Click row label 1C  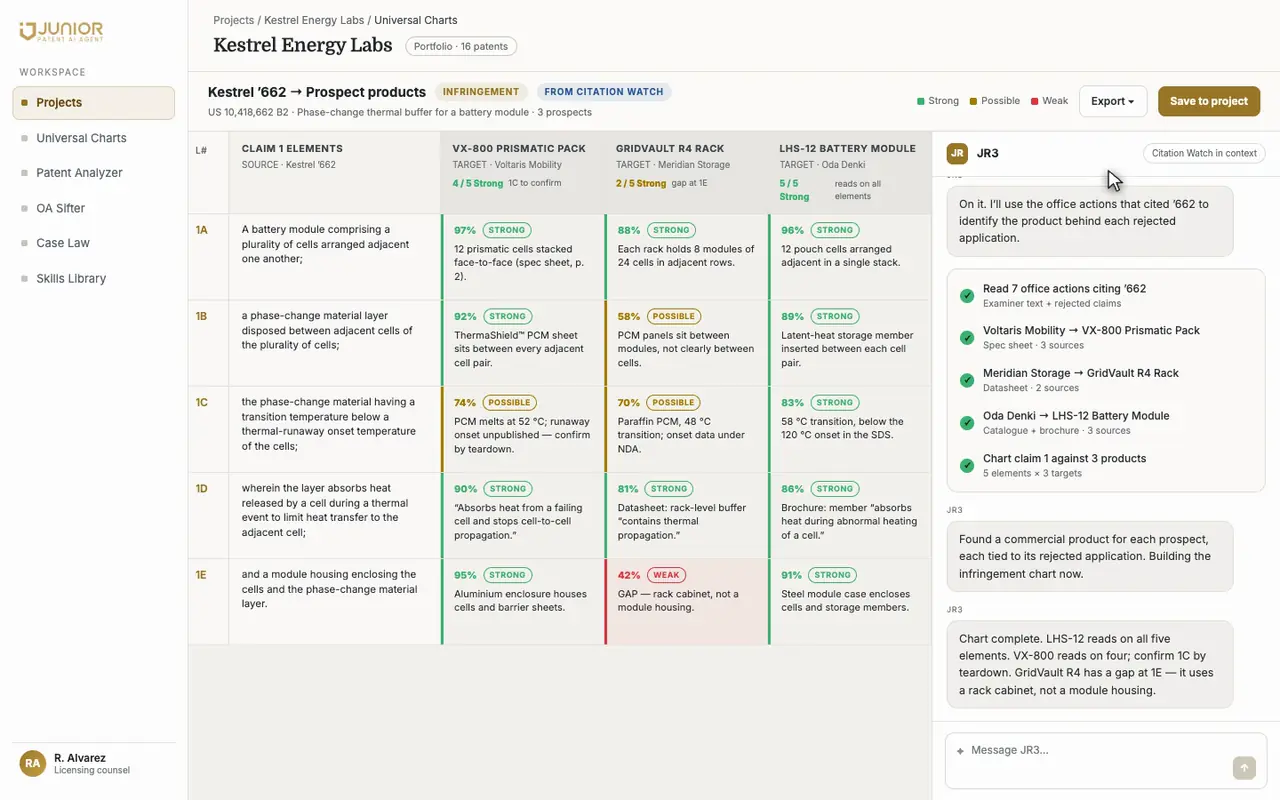click(202, 402)
